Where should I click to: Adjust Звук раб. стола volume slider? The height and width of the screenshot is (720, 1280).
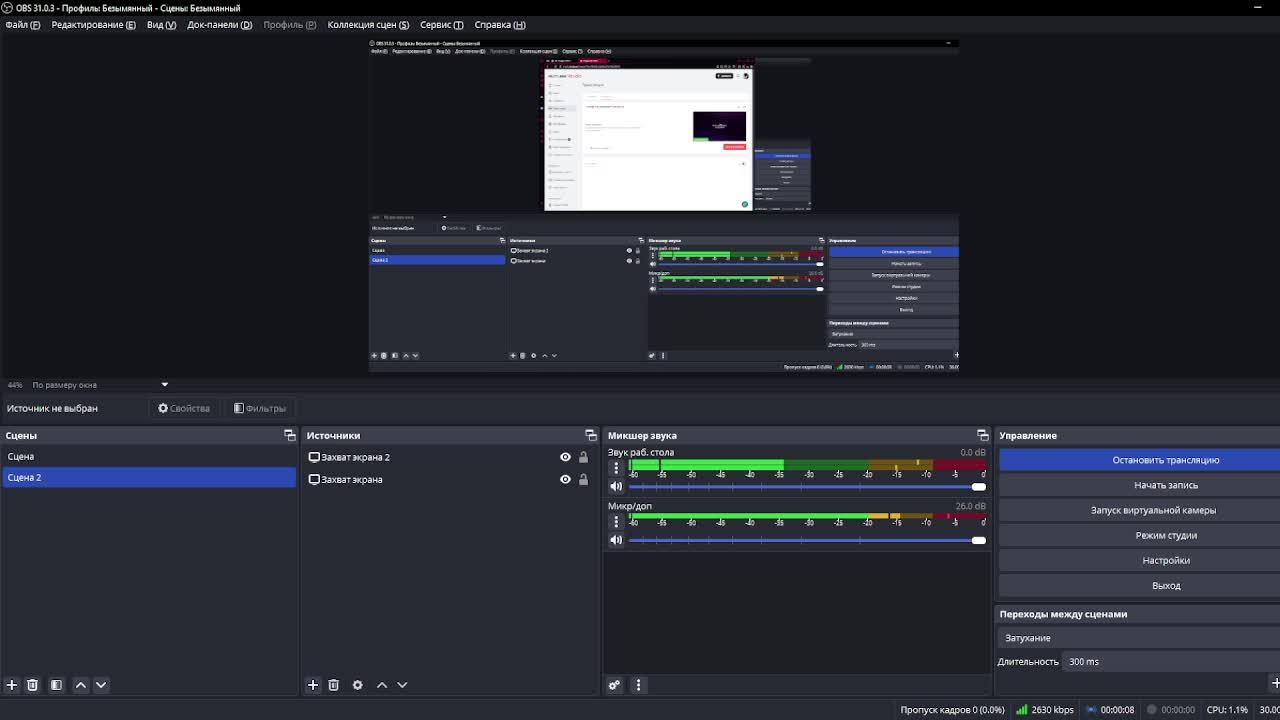(x=806, y=487)
